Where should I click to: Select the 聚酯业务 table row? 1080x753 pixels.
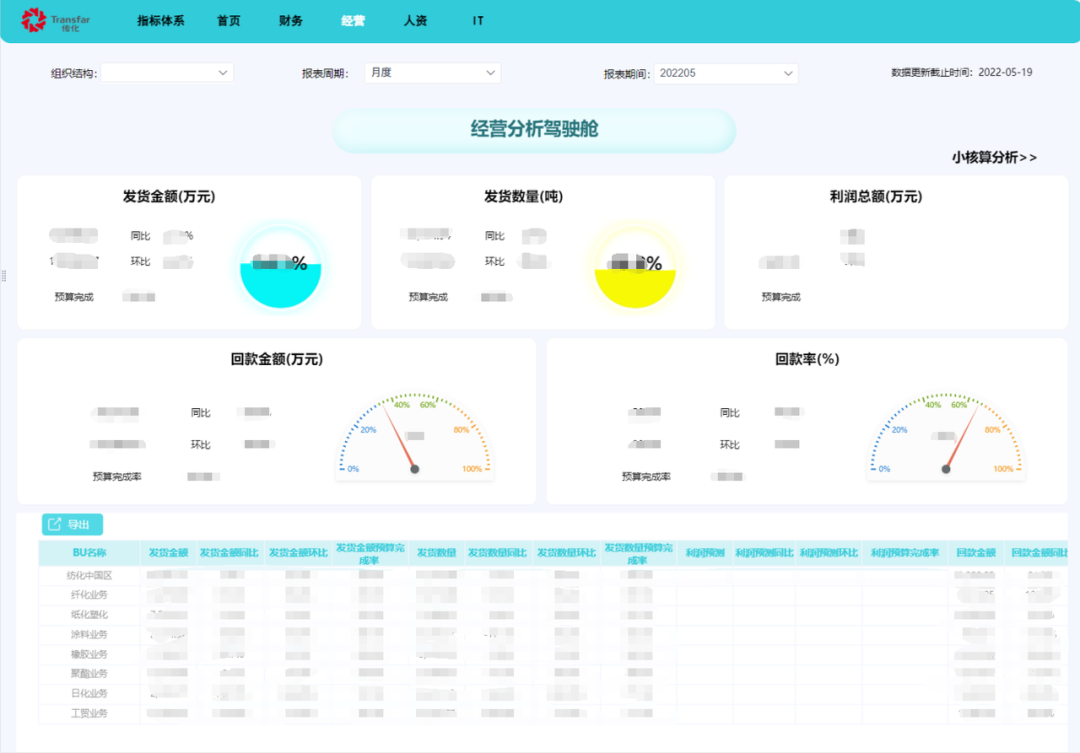pos(553,674)
